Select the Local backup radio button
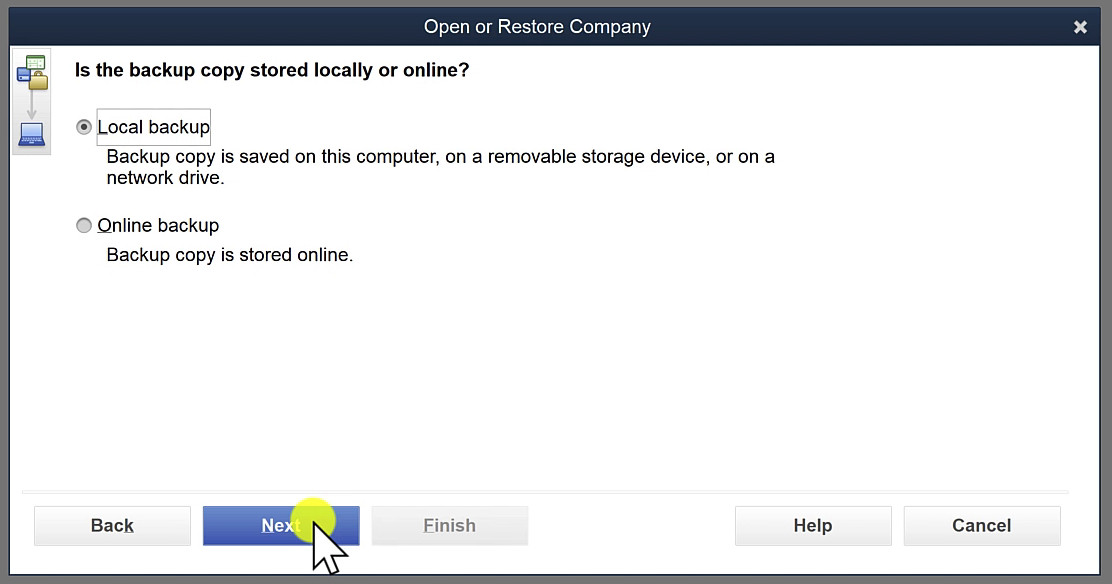The width and height of the screenshot is (1112, 584). coord(84,127)
